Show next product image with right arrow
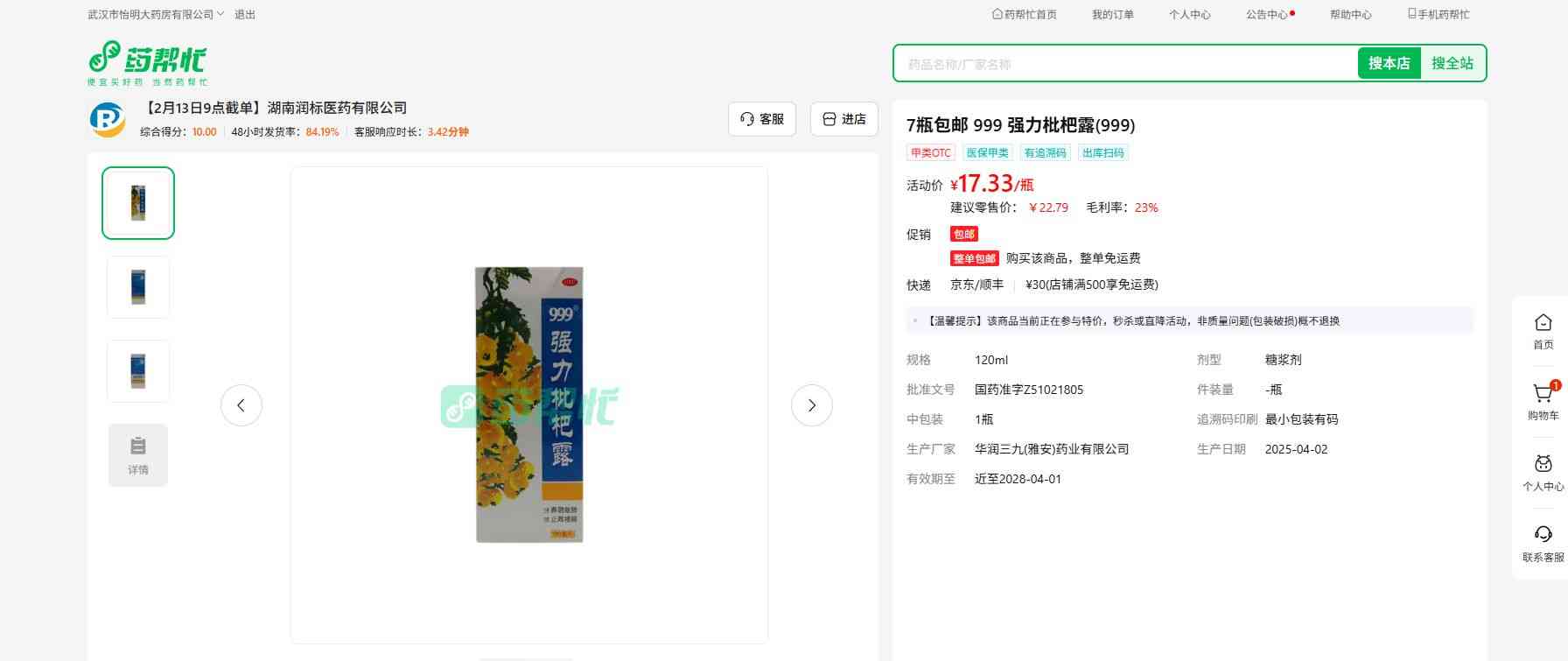 811,405
